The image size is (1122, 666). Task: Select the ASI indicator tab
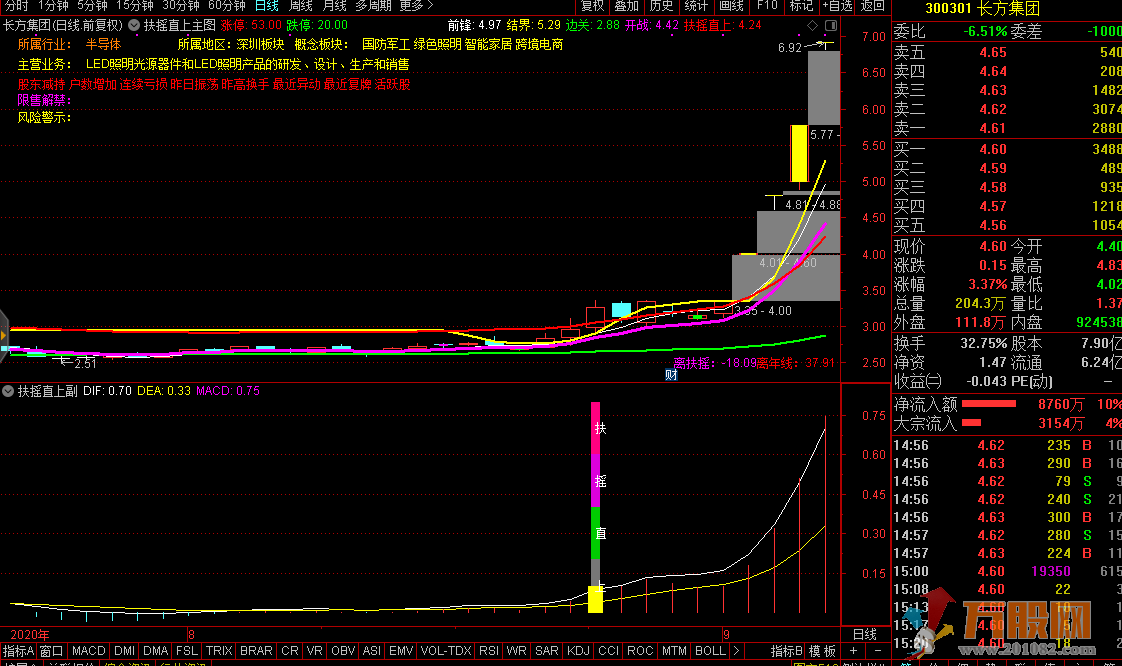point(371,651)
